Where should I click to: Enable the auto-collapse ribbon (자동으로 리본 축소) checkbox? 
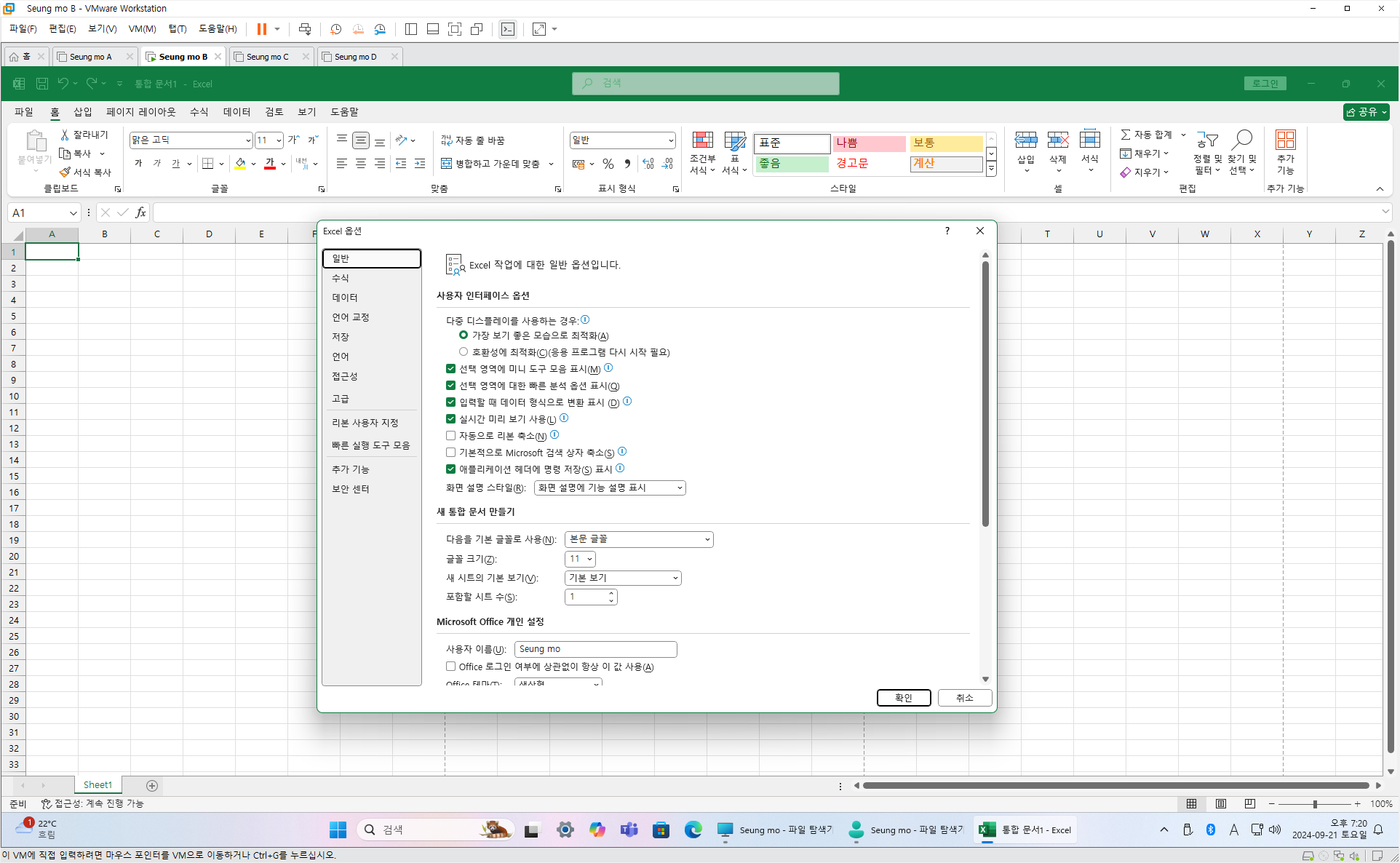pyautogui.click(x=451, y=436)
